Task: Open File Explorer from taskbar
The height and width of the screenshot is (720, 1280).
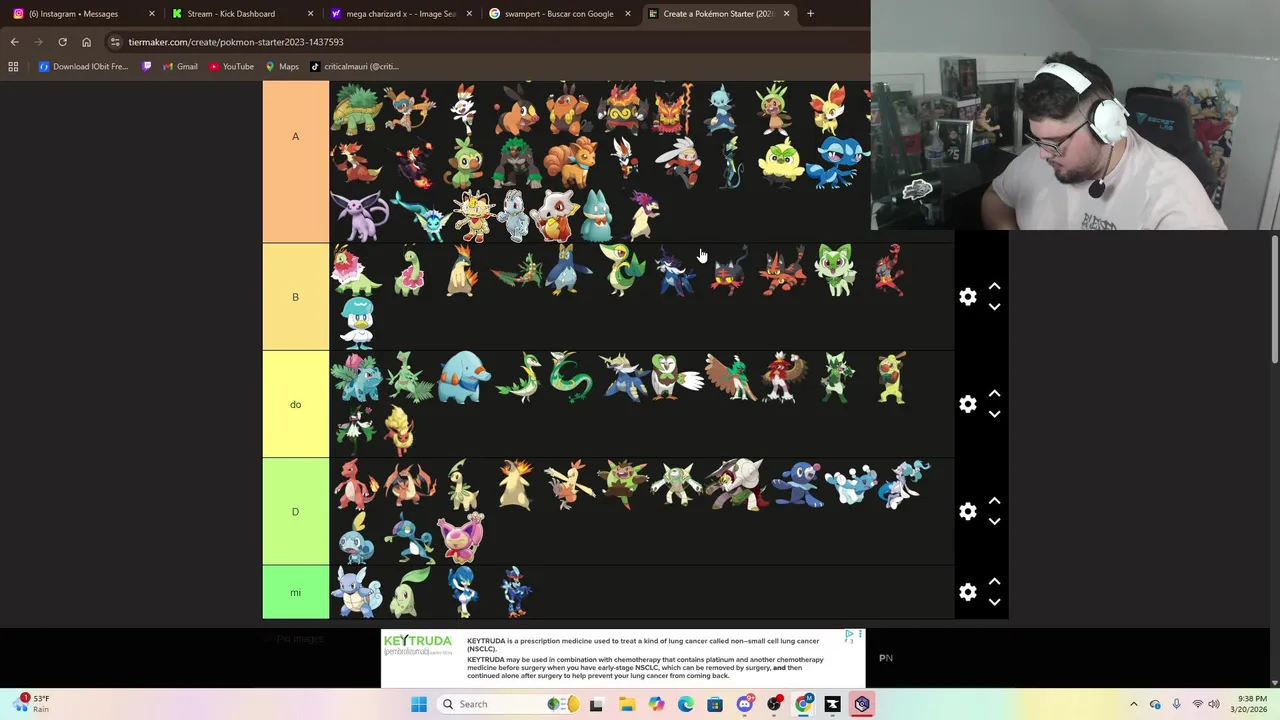Action: (626, 704)
